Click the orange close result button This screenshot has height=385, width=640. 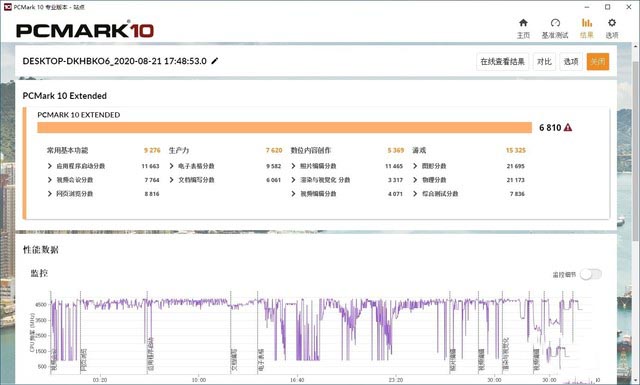click(598, 62)
